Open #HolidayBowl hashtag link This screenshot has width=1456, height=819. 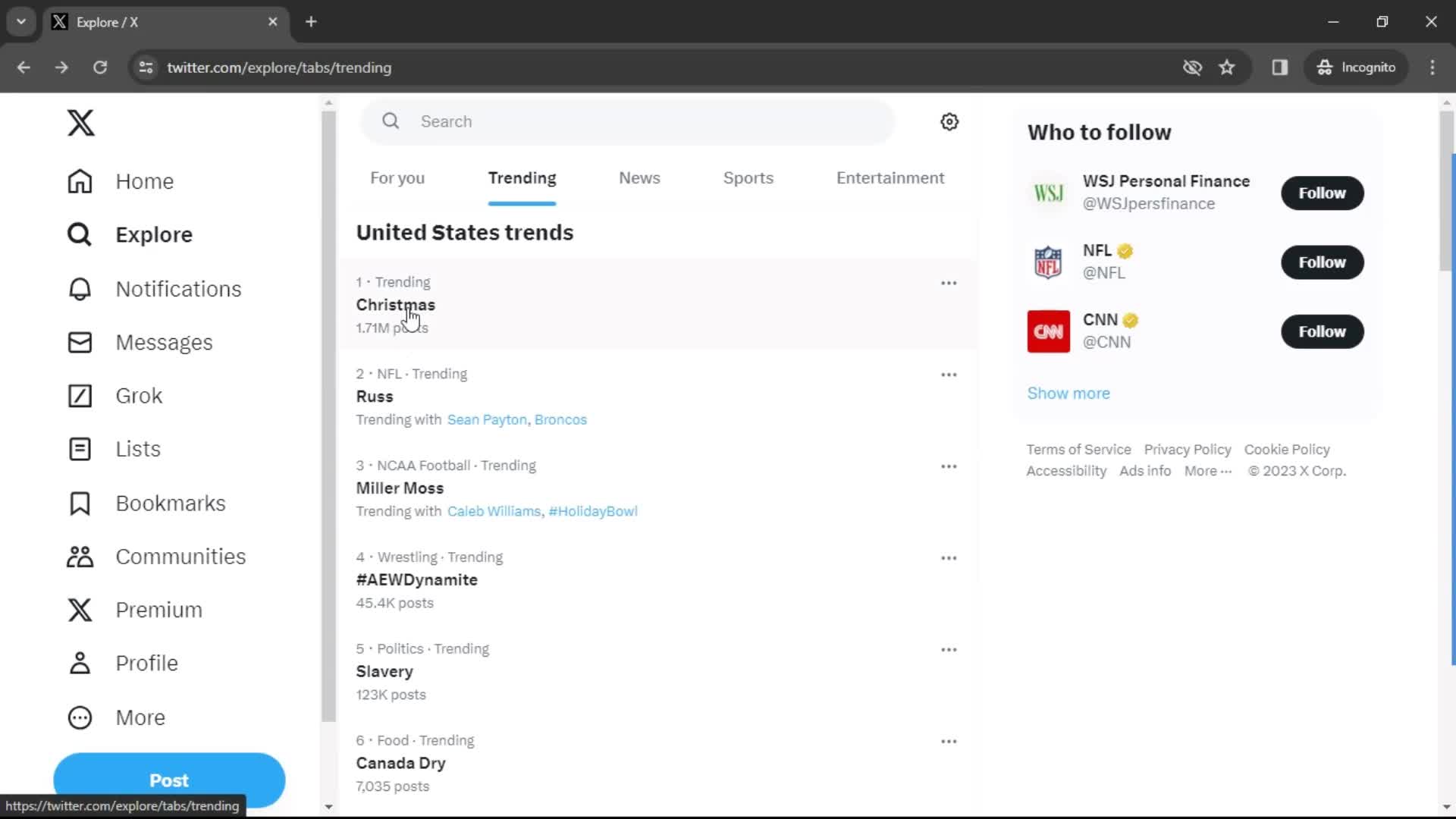click(x=593, y=512)
